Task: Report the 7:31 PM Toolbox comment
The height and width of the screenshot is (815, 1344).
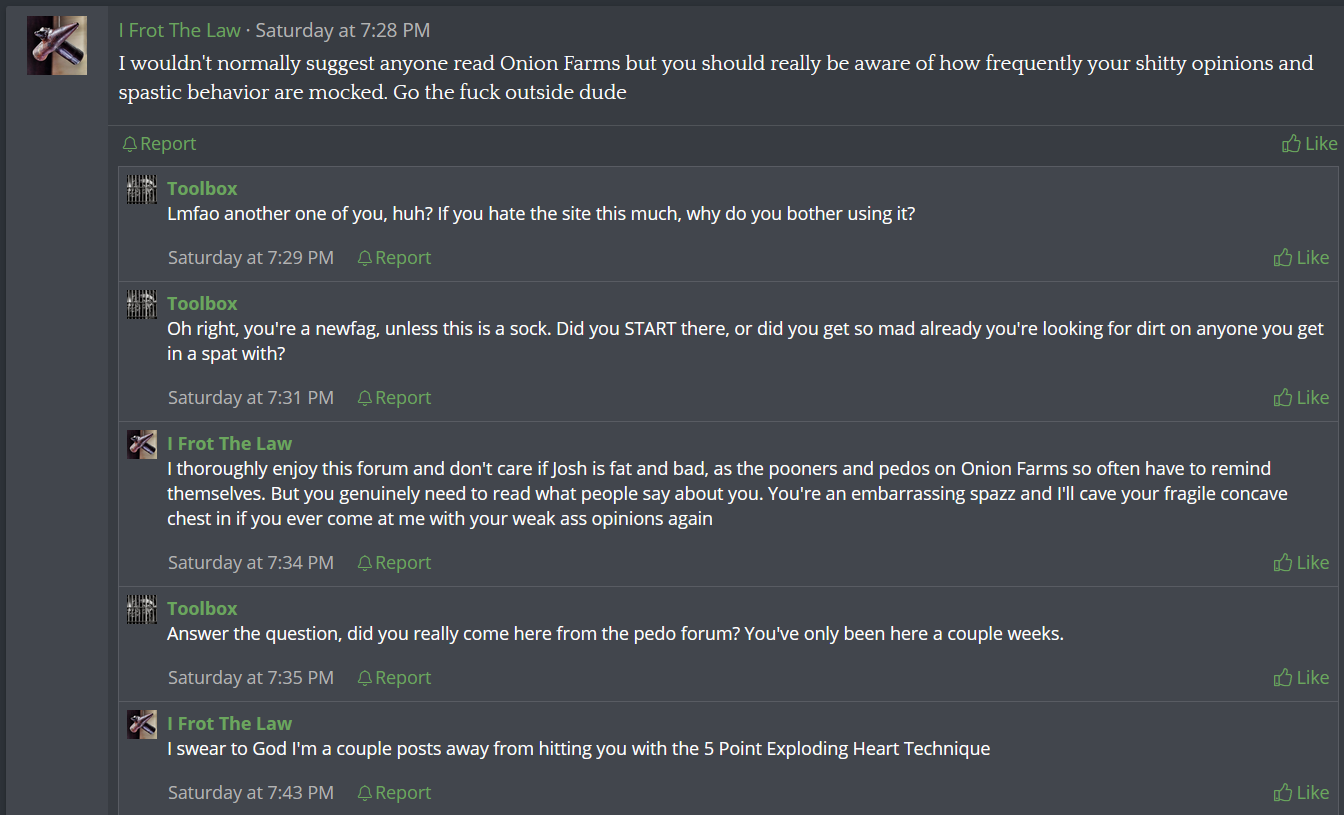Action: coord(394,398)
